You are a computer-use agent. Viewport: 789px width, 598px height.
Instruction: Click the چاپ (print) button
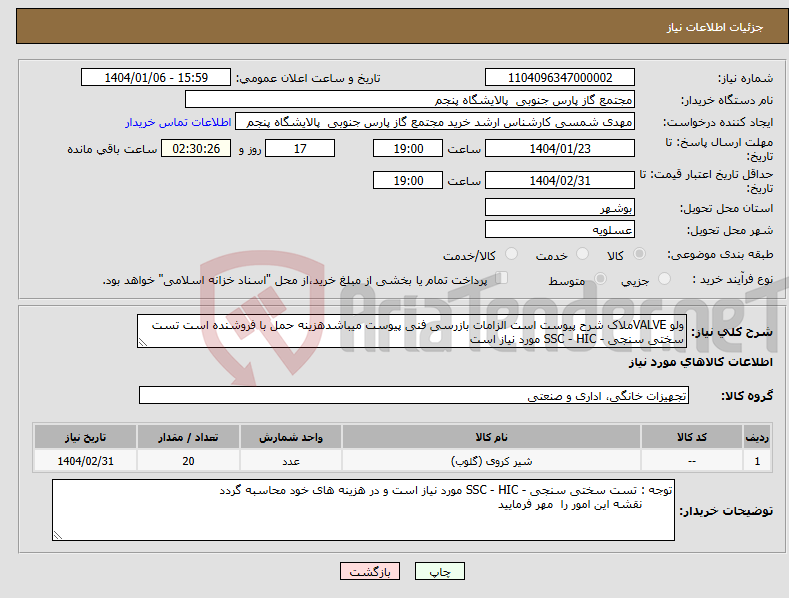tap(439, 571)
